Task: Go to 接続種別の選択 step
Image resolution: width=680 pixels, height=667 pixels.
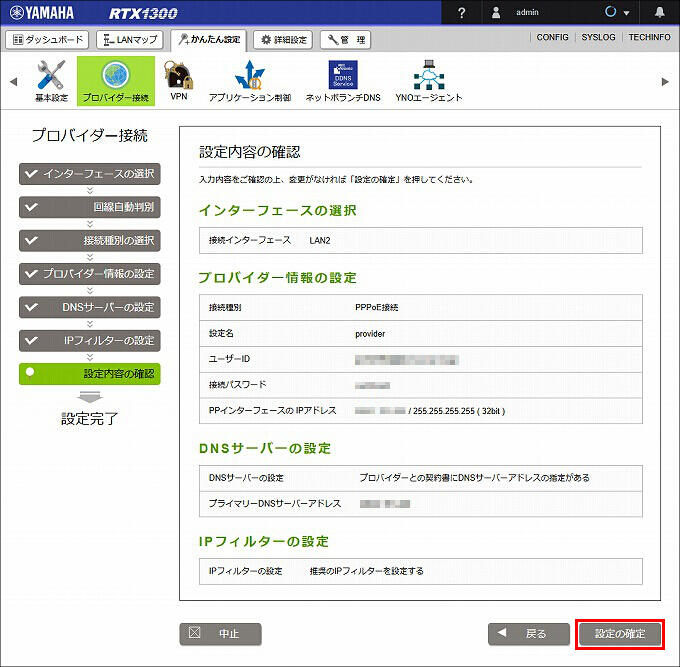Action: tap(90, 241)
